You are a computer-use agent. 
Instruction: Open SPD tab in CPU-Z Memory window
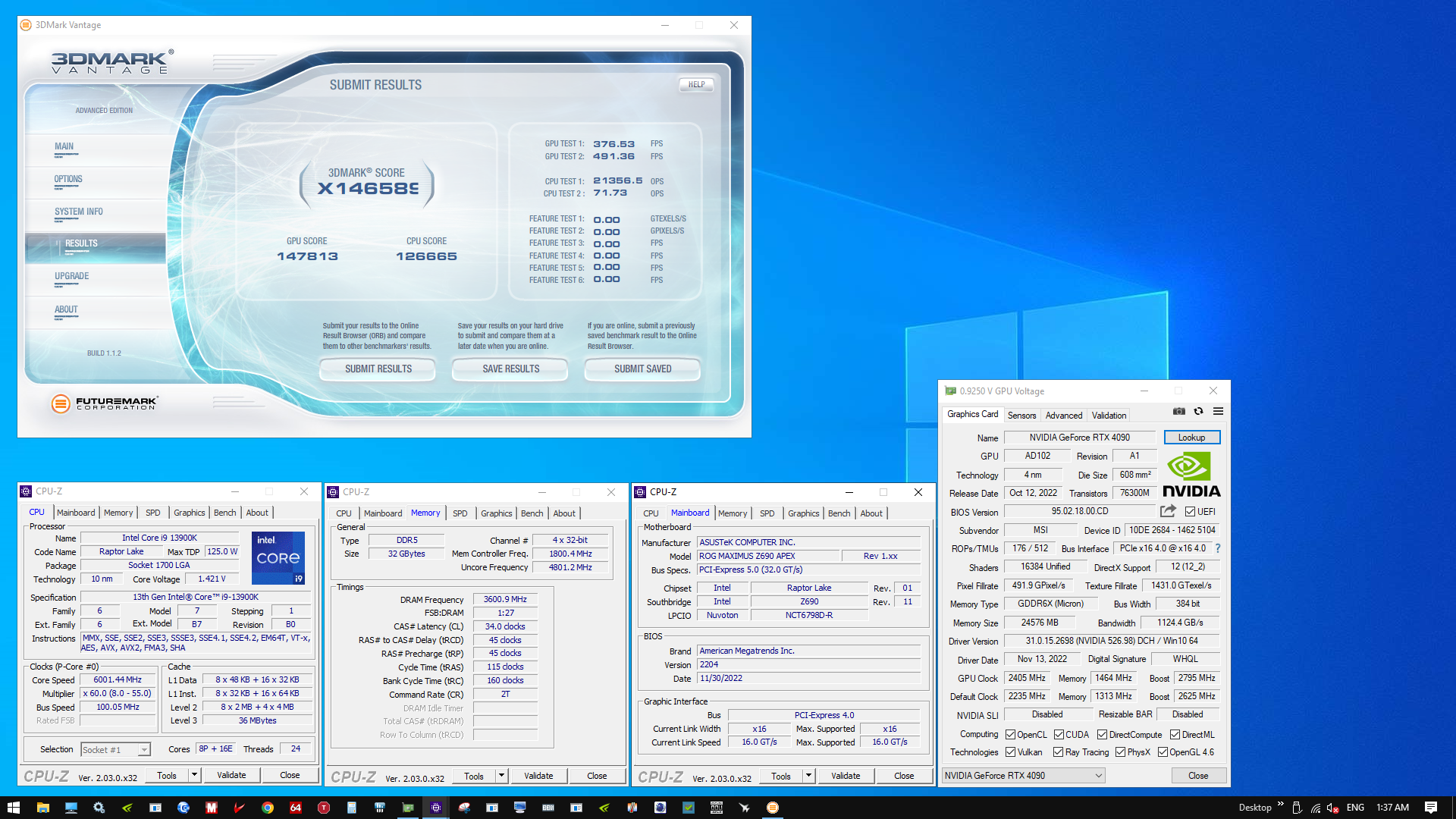click(460, 513)
